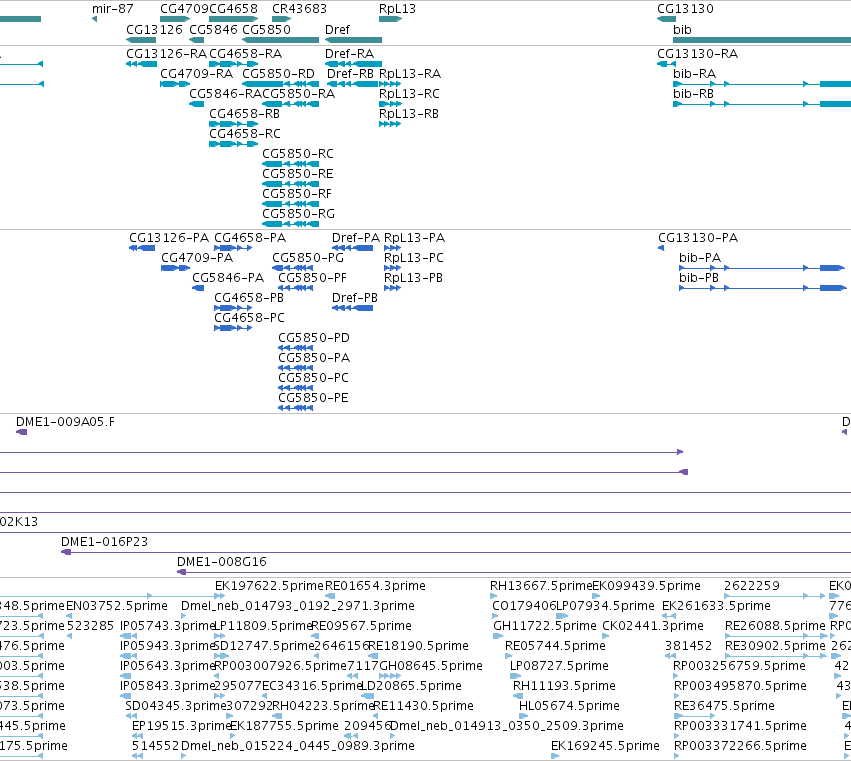
Task: Open the RpL13 gene feature label
Action: tap(397, 9)
